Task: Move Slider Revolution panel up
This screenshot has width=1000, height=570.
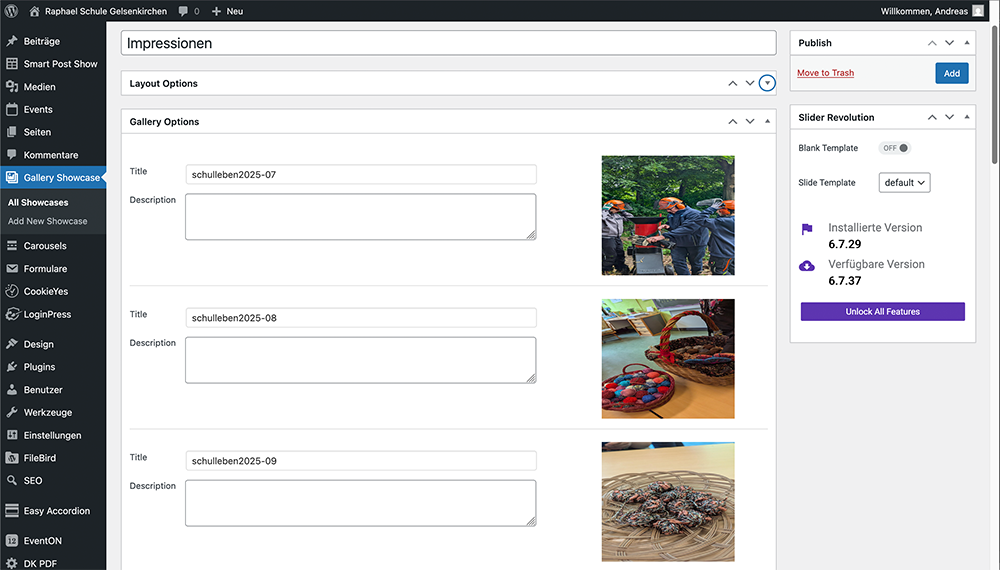Action: [x=932, y=117]
